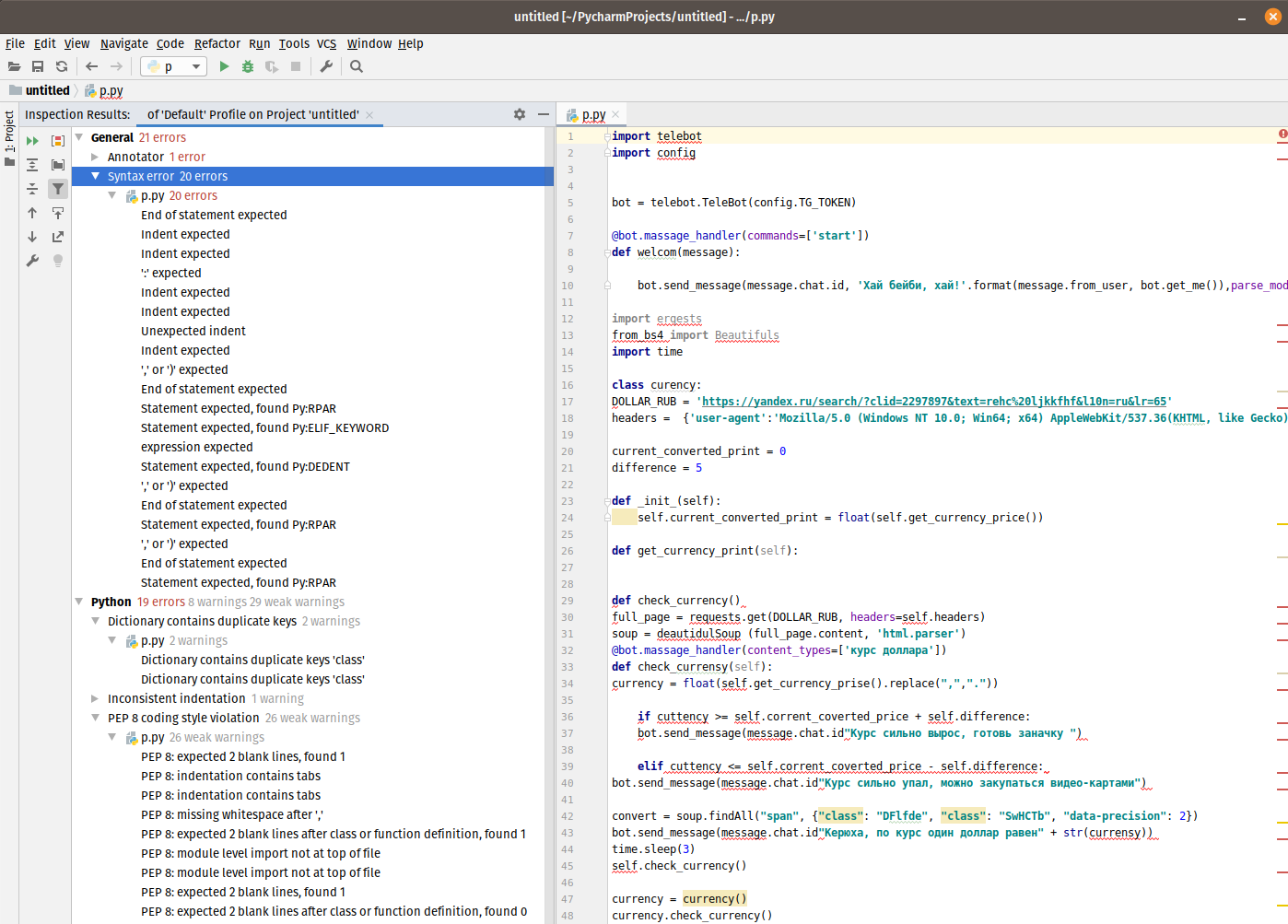Viewport: 1288px width, 924px height.
Task: Collapse the Python inspection group node
Action: (x=79, y=602)
